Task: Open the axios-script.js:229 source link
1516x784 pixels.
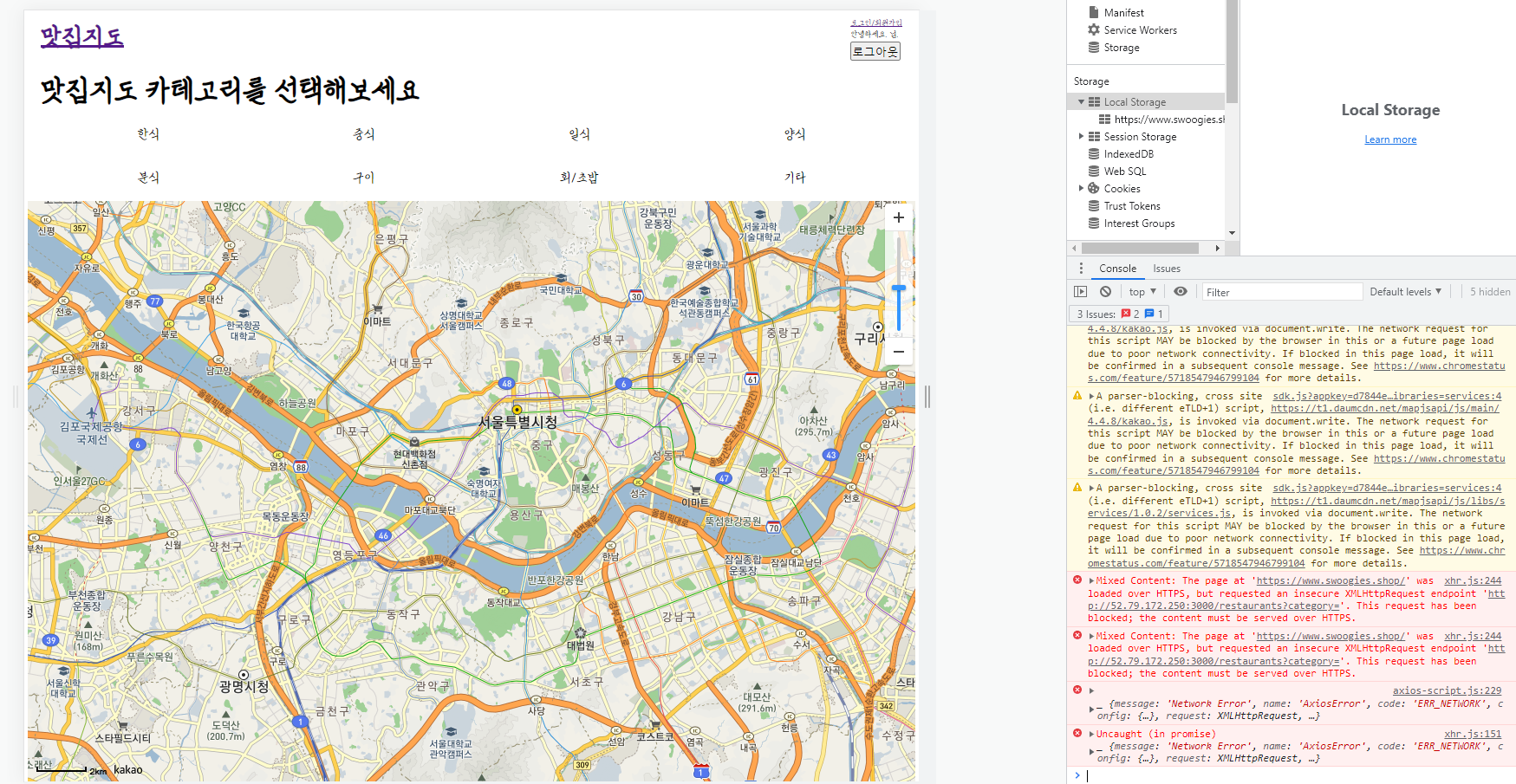Action: tap(1447, 690)
